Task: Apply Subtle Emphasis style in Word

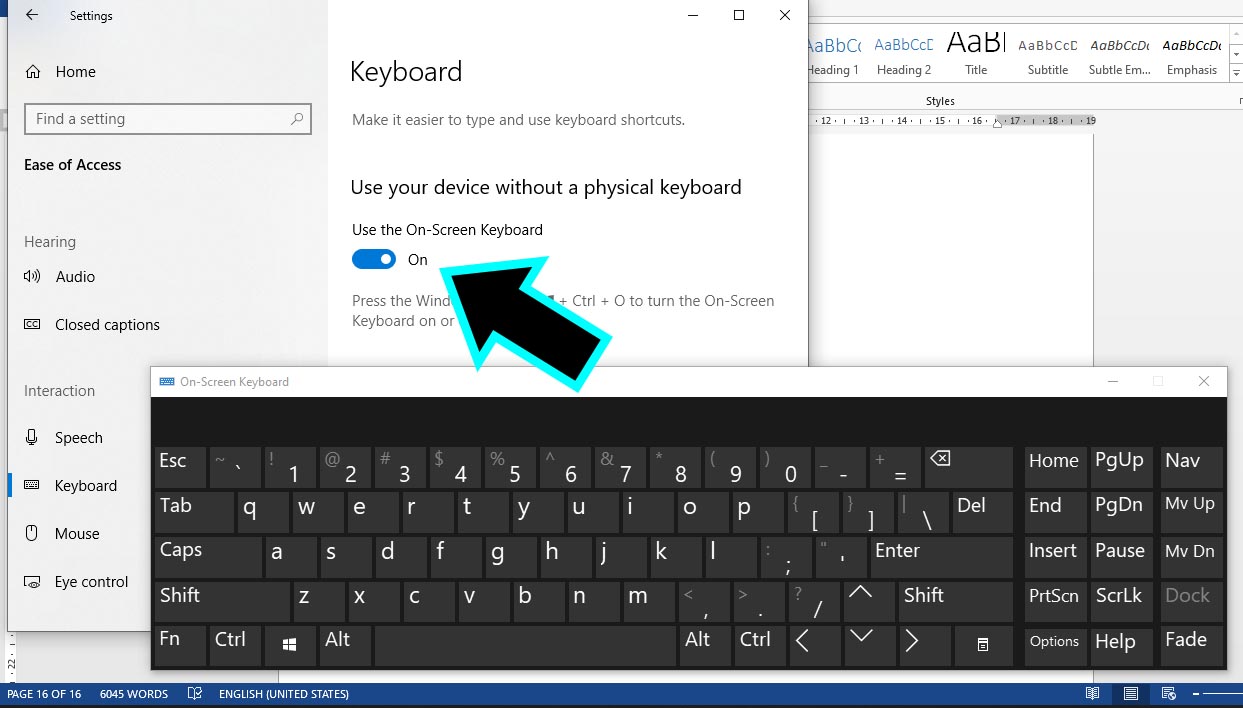Action: tap(1120, 53)
